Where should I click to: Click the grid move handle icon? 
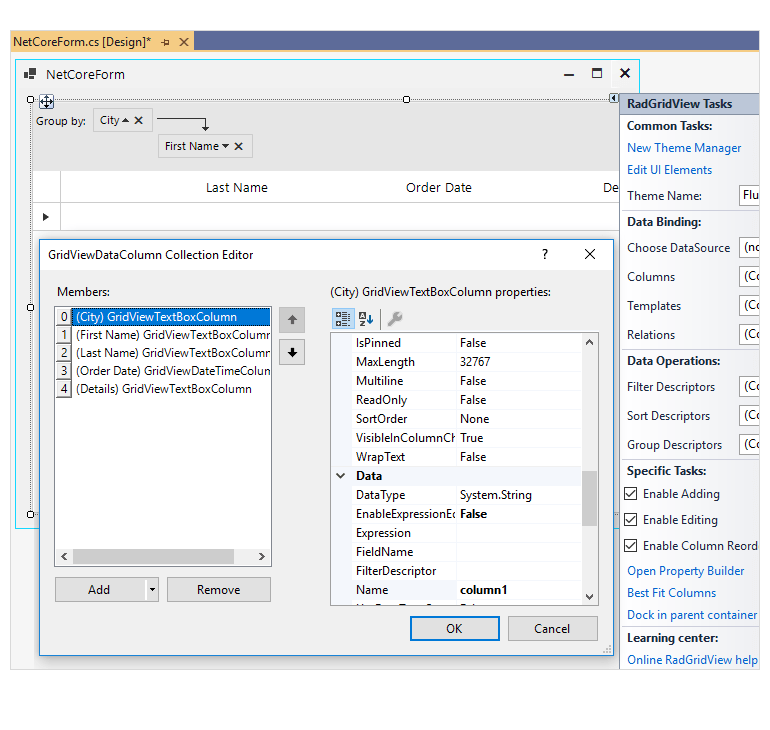coord(47,102)
